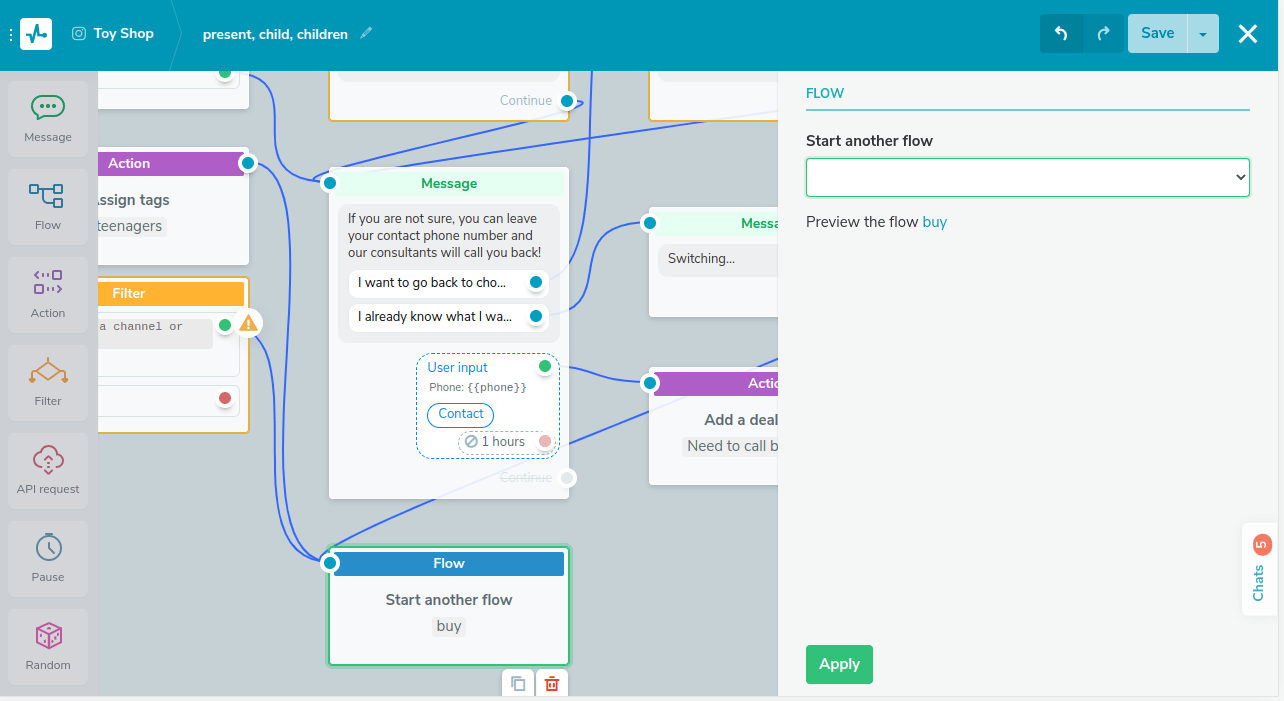Open the buy flow preview link
Screen dimensions: 1284x701
pos(934,222)
